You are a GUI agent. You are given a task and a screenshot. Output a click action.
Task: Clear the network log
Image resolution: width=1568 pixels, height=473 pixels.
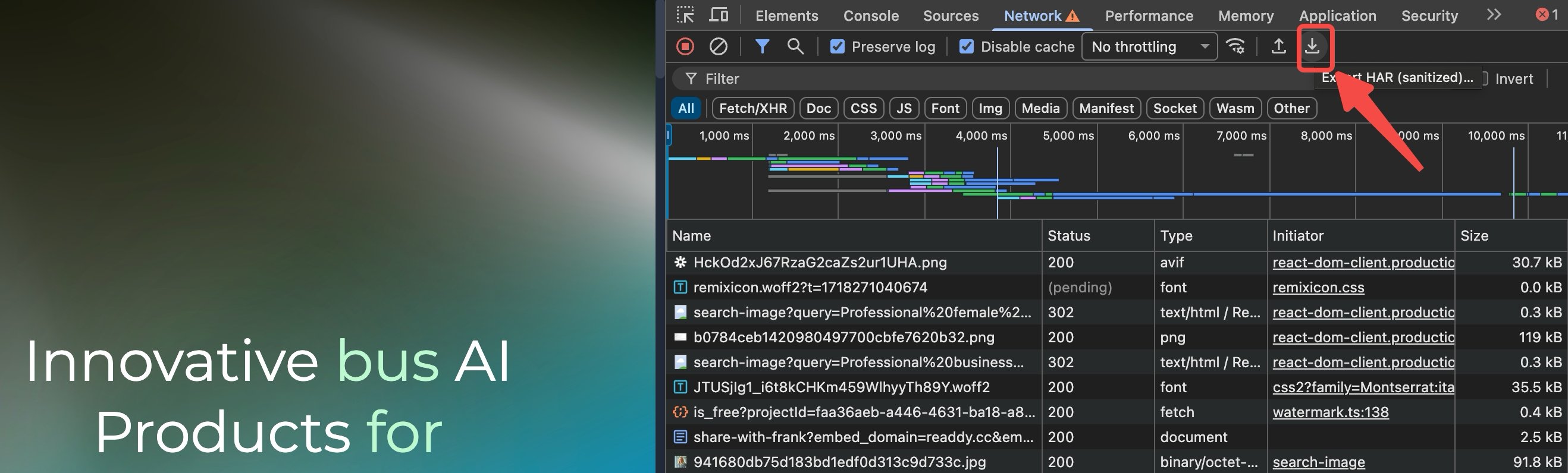(718, 46)
